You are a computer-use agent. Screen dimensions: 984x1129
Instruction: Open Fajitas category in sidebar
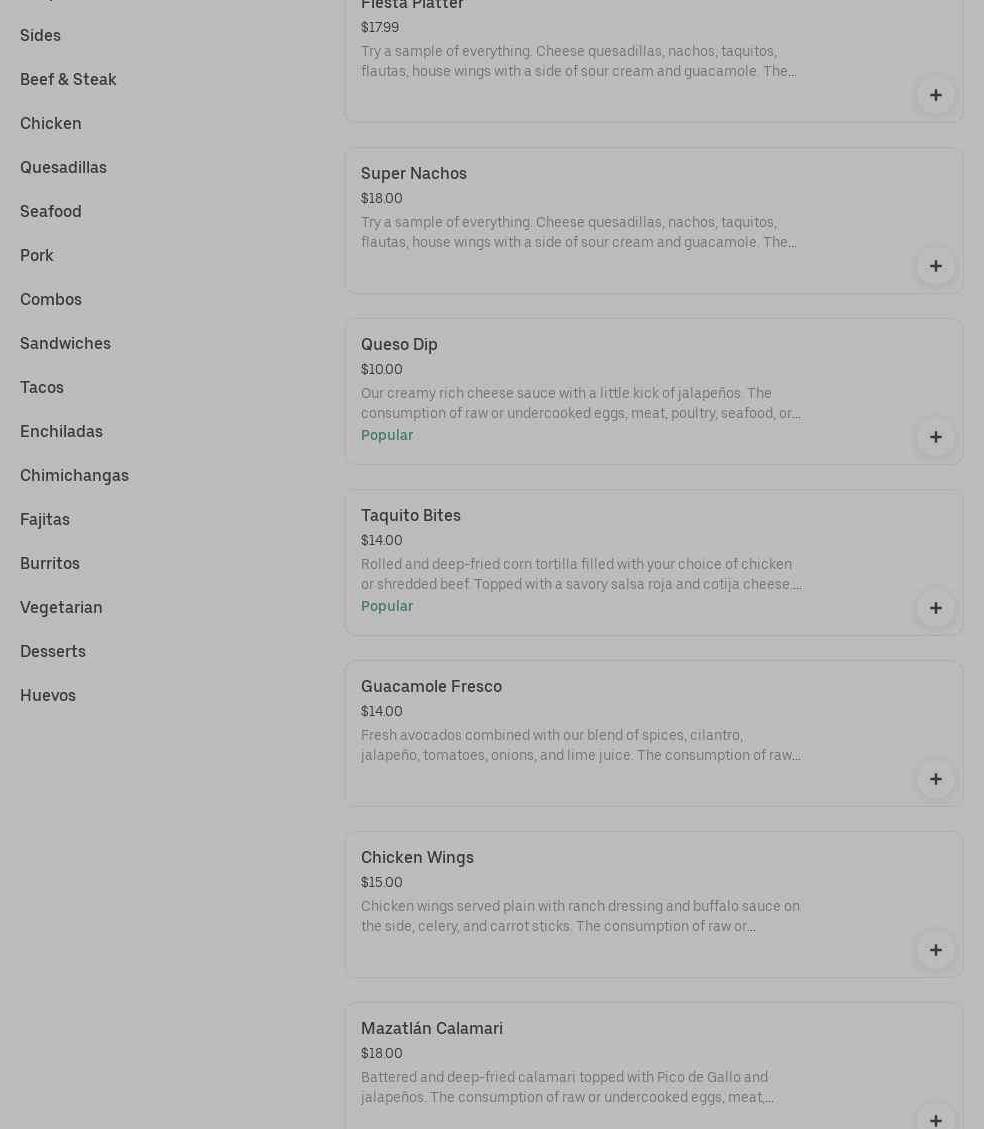point(45,520)
